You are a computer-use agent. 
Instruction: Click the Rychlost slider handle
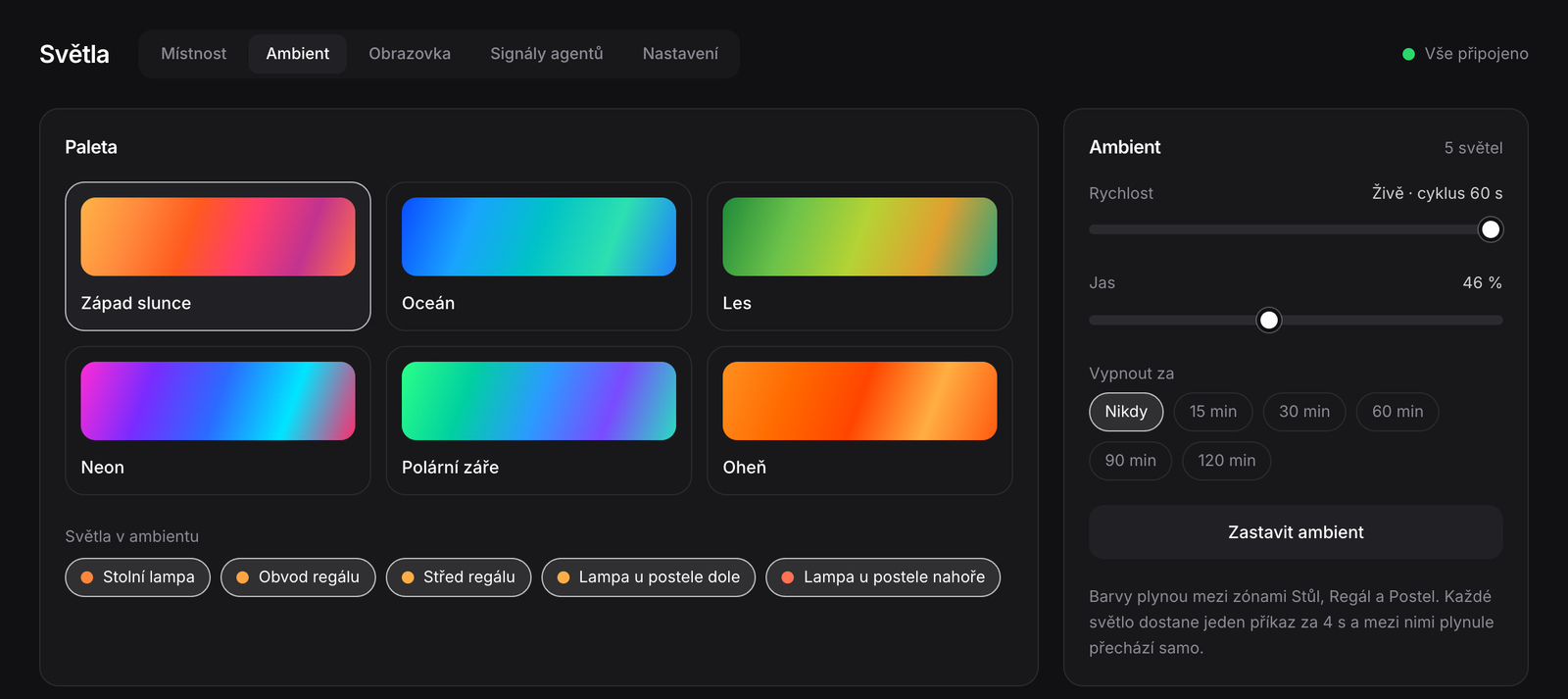[1491, 229]
